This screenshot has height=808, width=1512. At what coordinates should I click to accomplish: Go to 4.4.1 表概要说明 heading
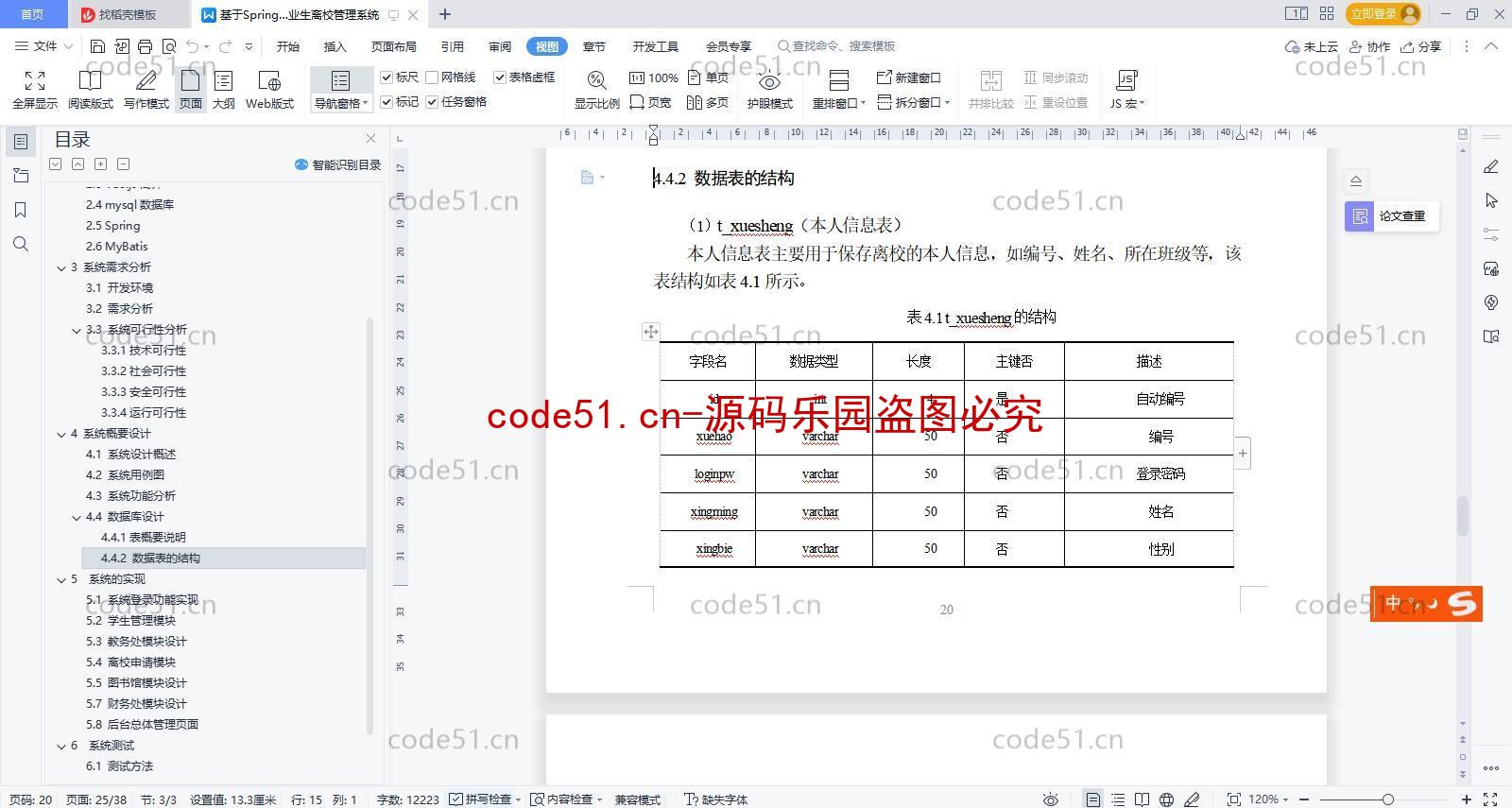(x=144, y=538)
